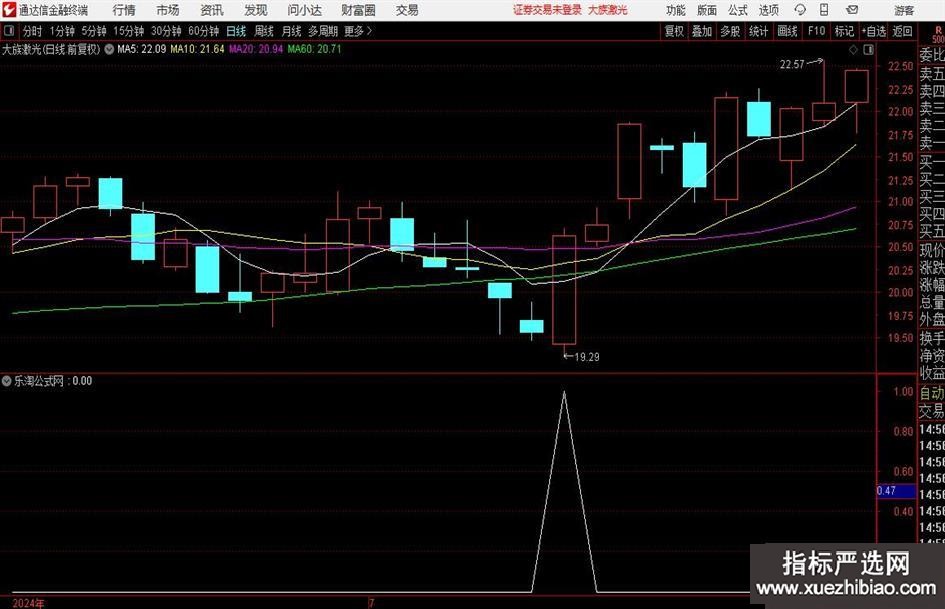Toggle 复权 price adjustment

tap(674, 31)
